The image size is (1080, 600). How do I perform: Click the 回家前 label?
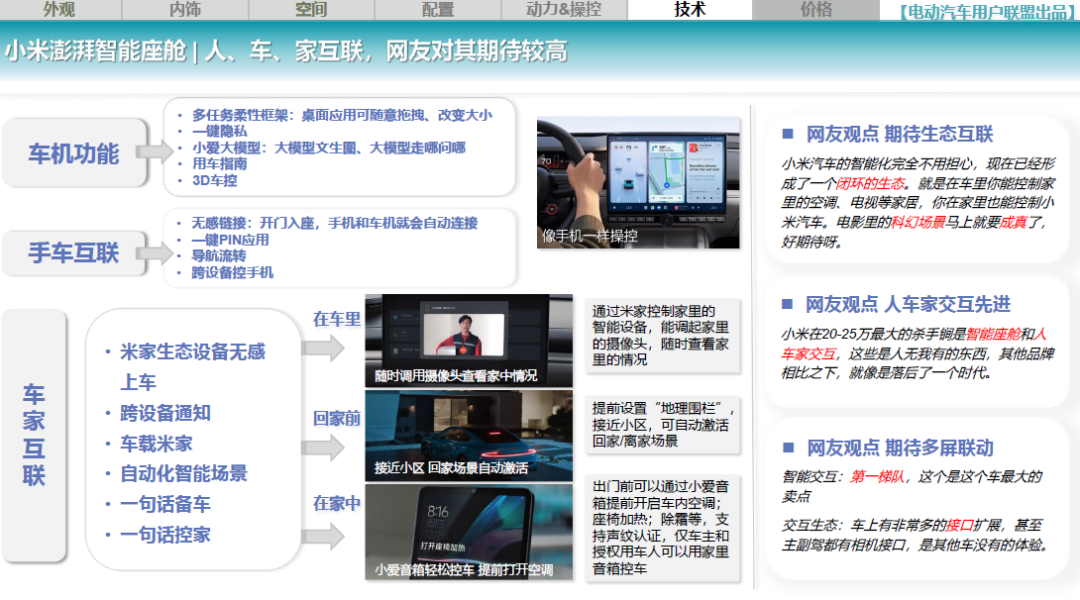pos(337,418)
